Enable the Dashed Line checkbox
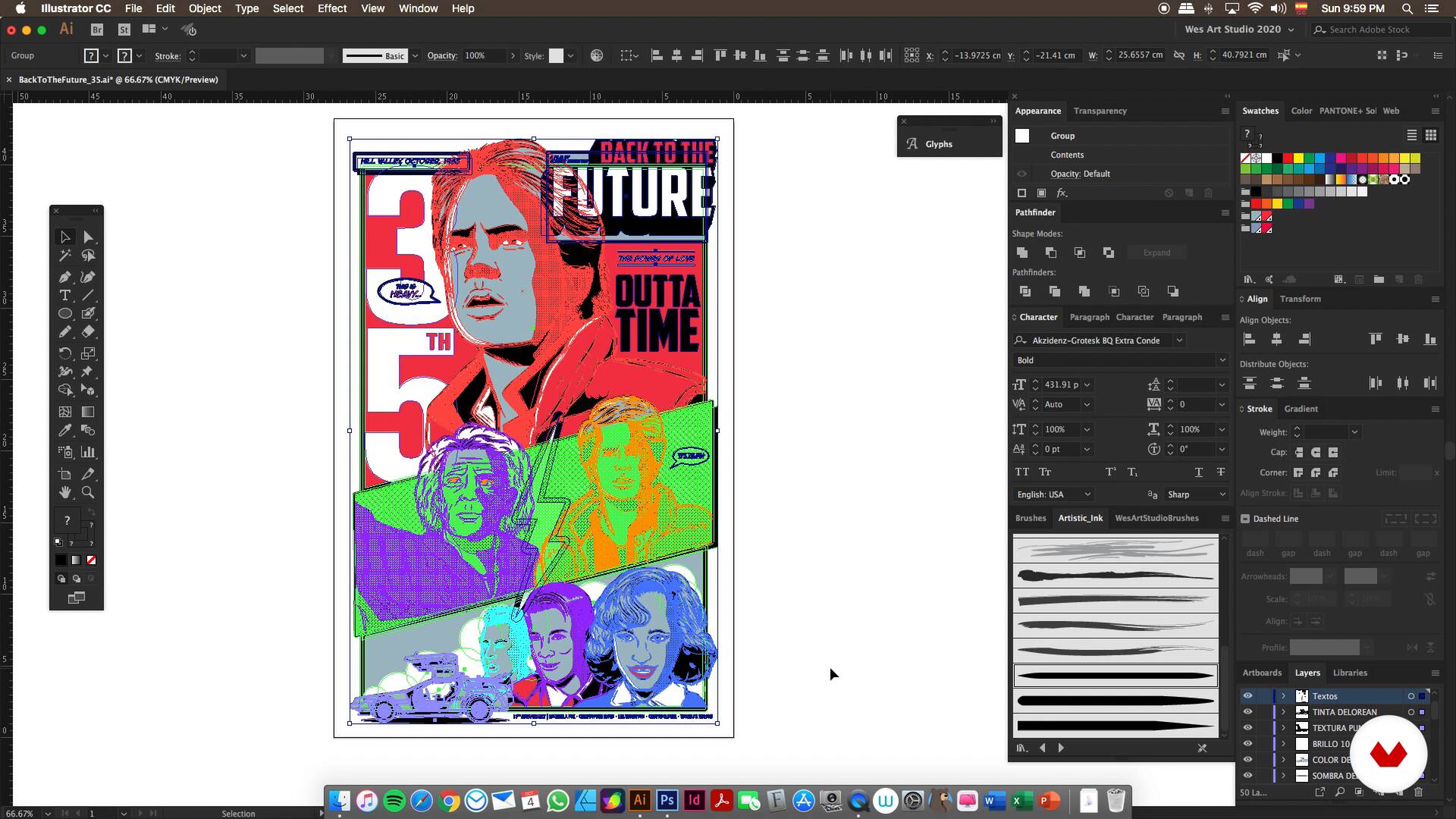1456x819 pixels. tap(1245, 519)
